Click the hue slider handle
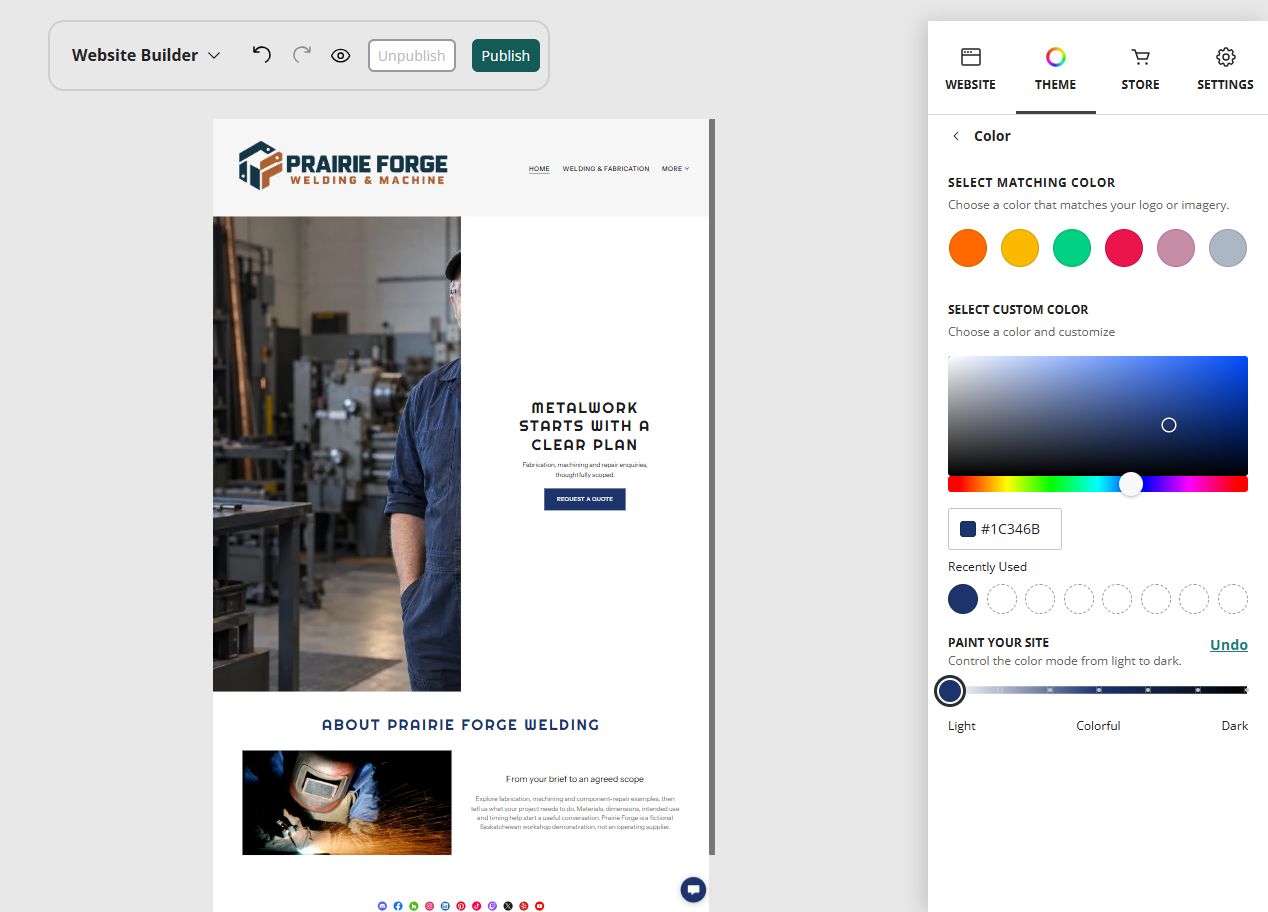The width and height of the screenshot is (1268, 912). (1131, 484)
